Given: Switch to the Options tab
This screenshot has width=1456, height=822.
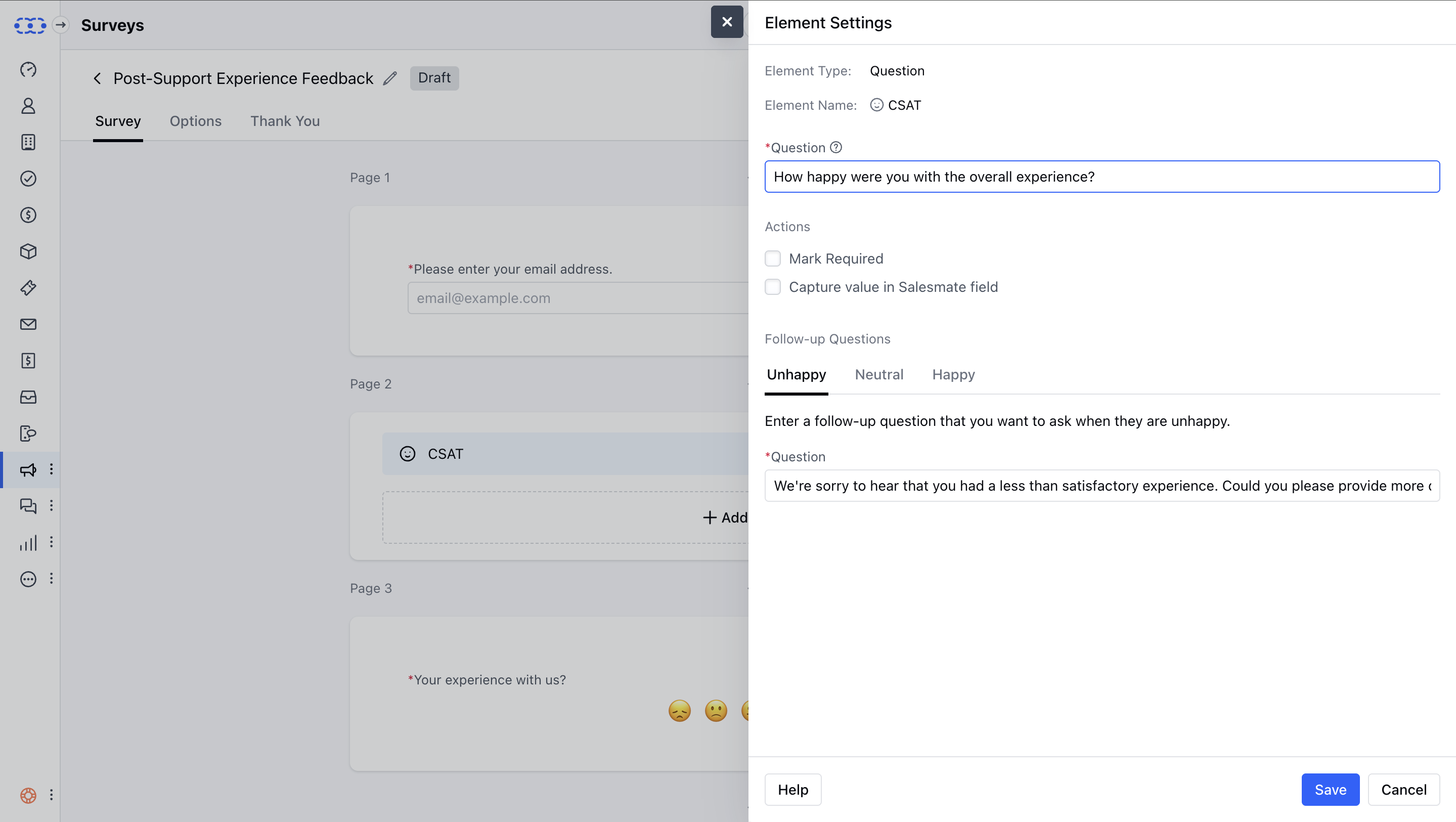Looking at the screenshot, I should (196, 121).
